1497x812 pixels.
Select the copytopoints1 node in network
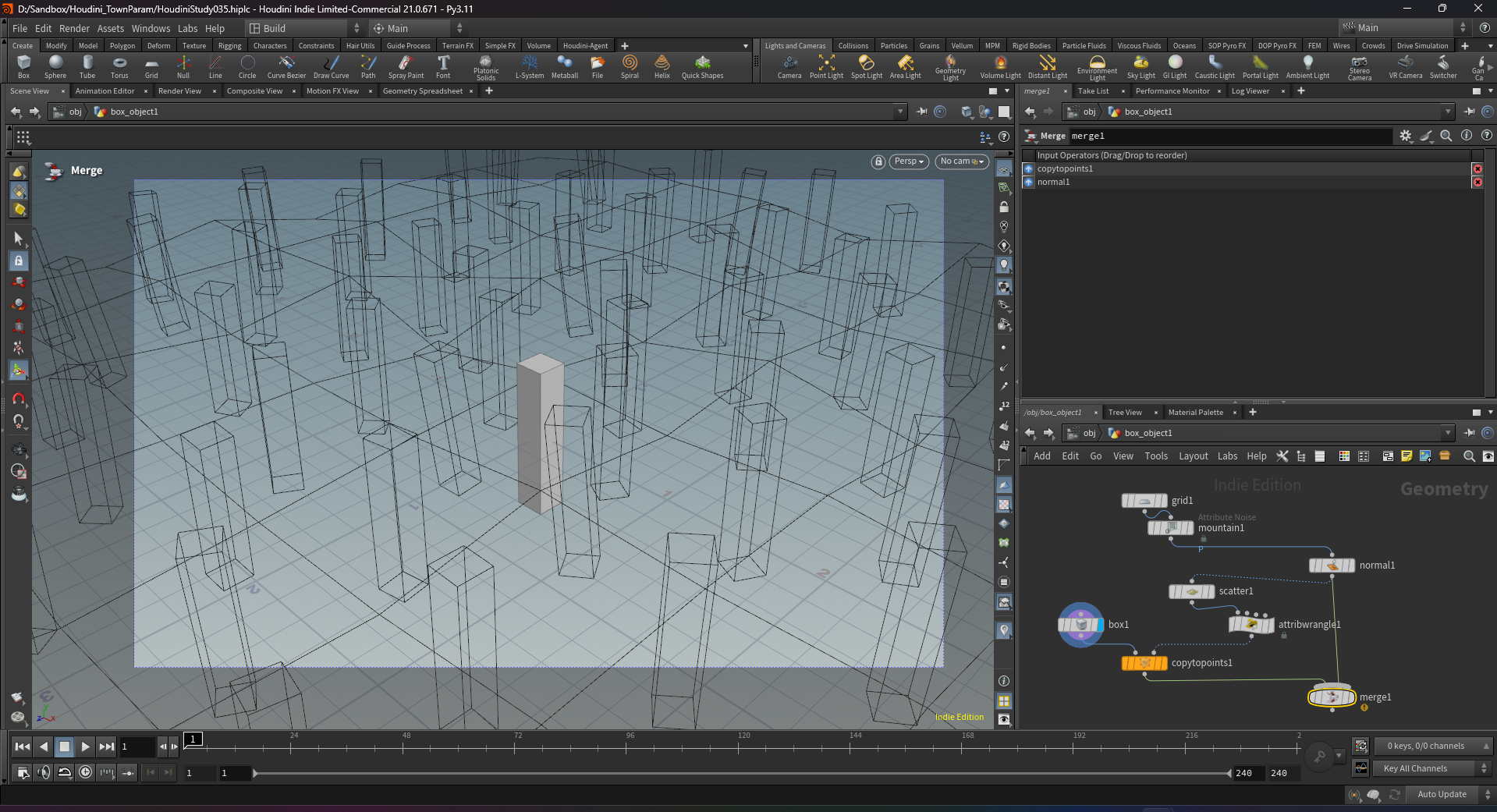(1144, 663)
